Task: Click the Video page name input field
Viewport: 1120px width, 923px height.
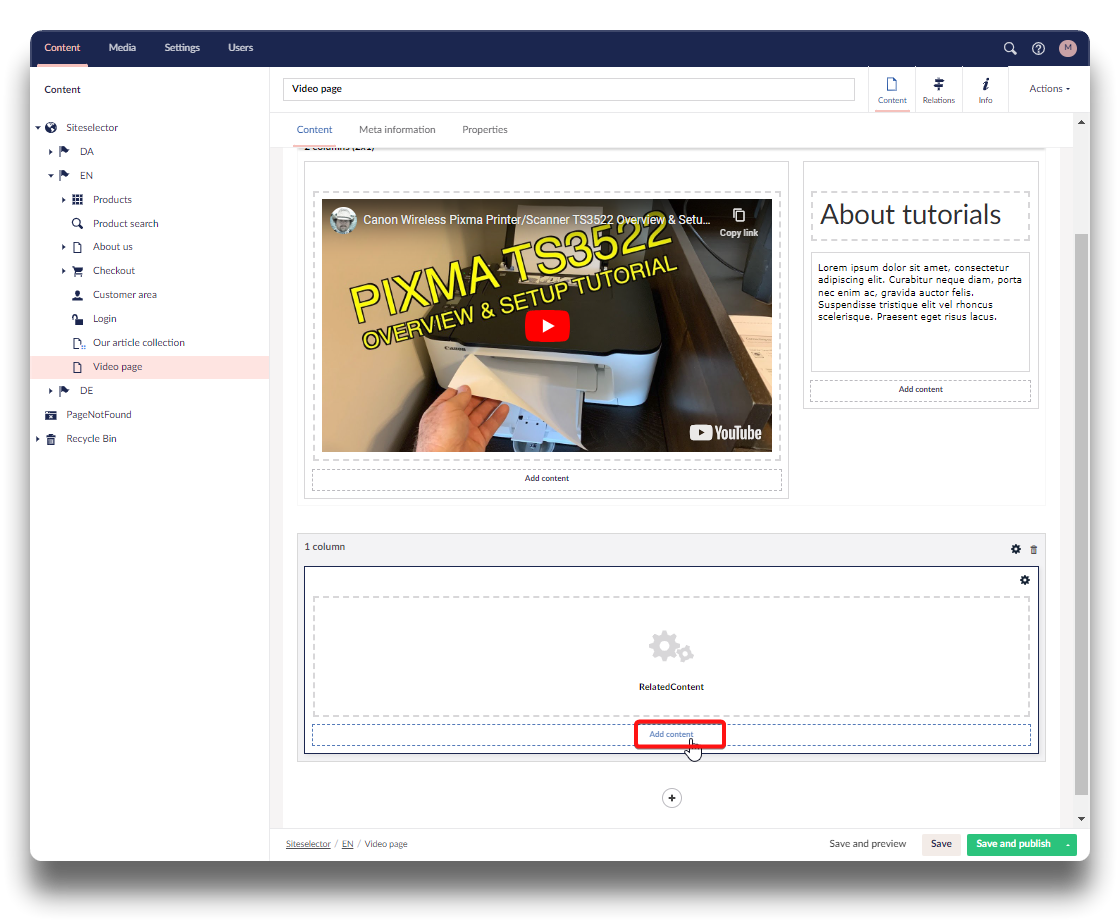Action: [568, 89]
